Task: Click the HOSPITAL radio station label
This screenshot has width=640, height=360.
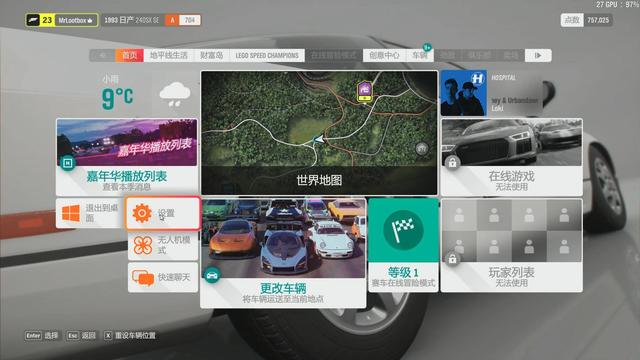Action: (x=503, y=78)
